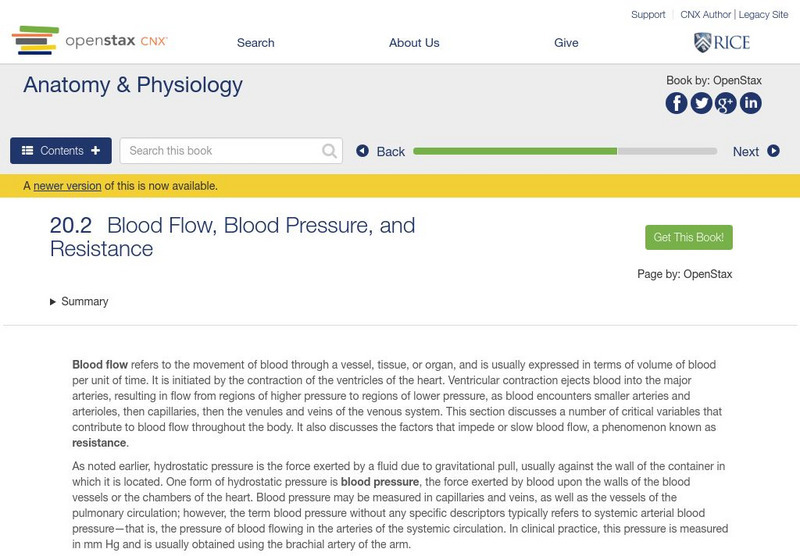The height and width of the screenshot is (556, 800).
Task: Click the Facebook share icon
Action: click(677, 103)
